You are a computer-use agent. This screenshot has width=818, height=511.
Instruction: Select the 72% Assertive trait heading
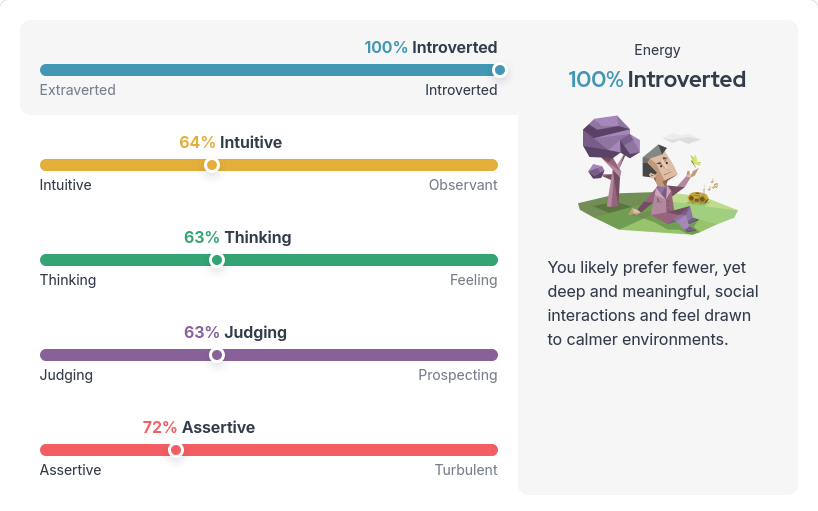pos(198,427)
